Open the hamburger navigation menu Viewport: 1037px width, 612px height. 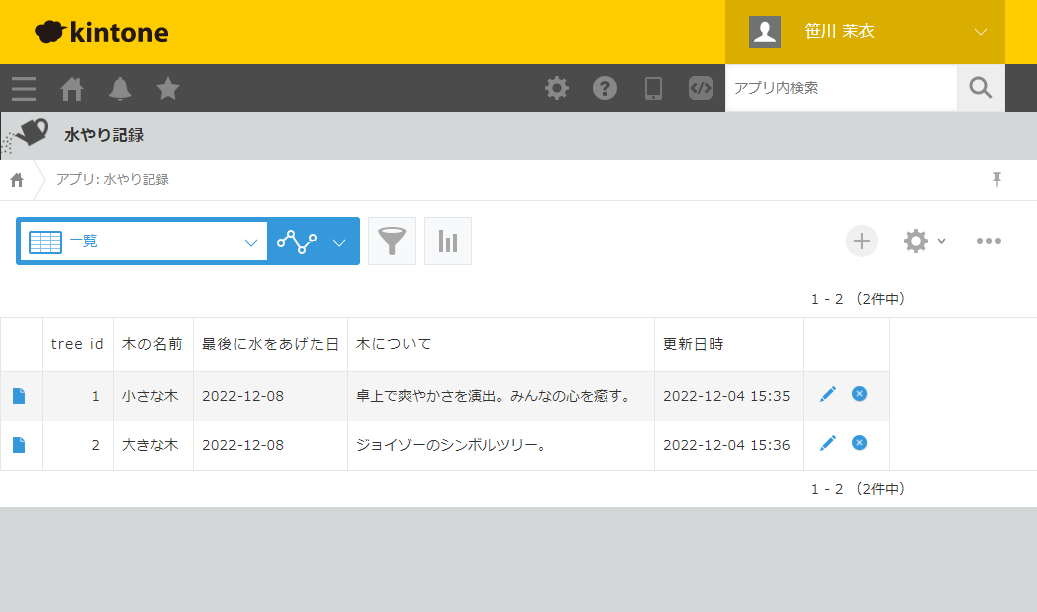coord(23,89)
